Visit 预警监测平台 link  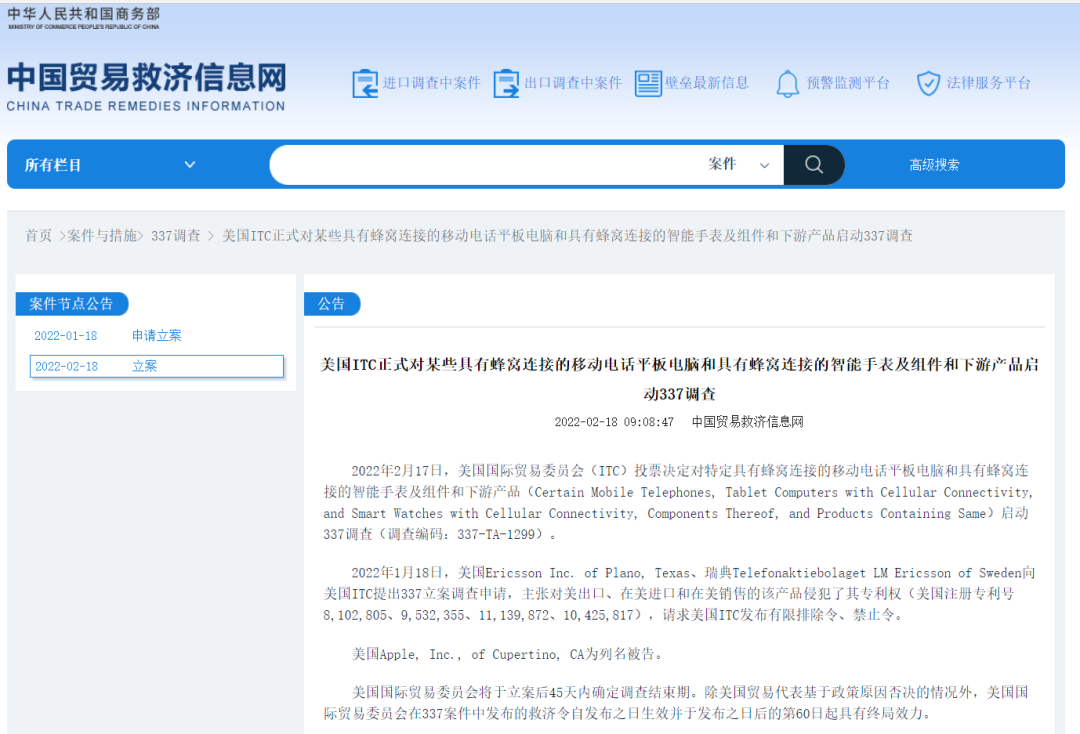pos(848,83)
